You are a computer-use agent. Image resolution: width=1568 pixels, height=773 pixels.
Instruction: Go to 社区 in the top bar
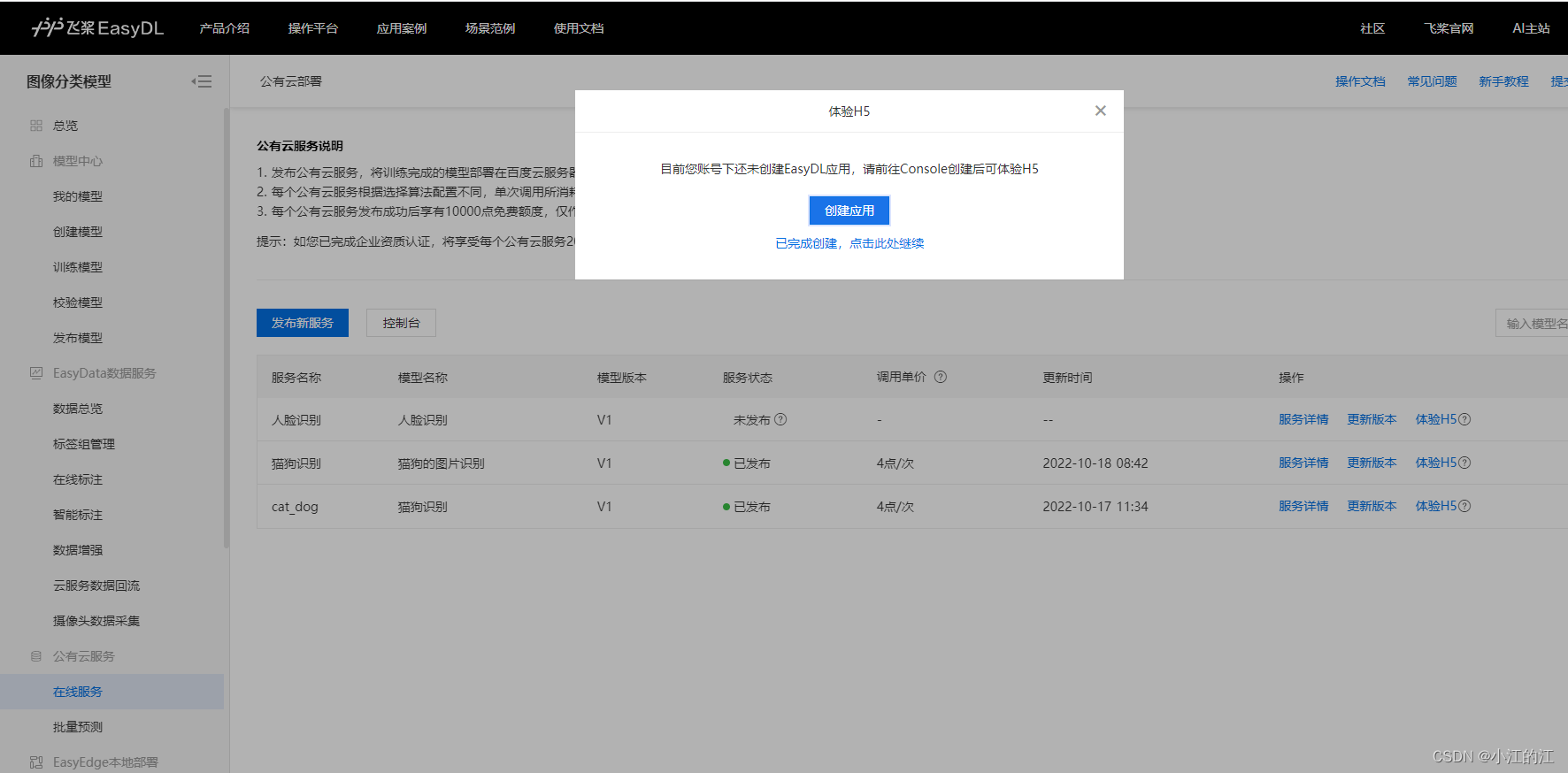coord(1372,28)
